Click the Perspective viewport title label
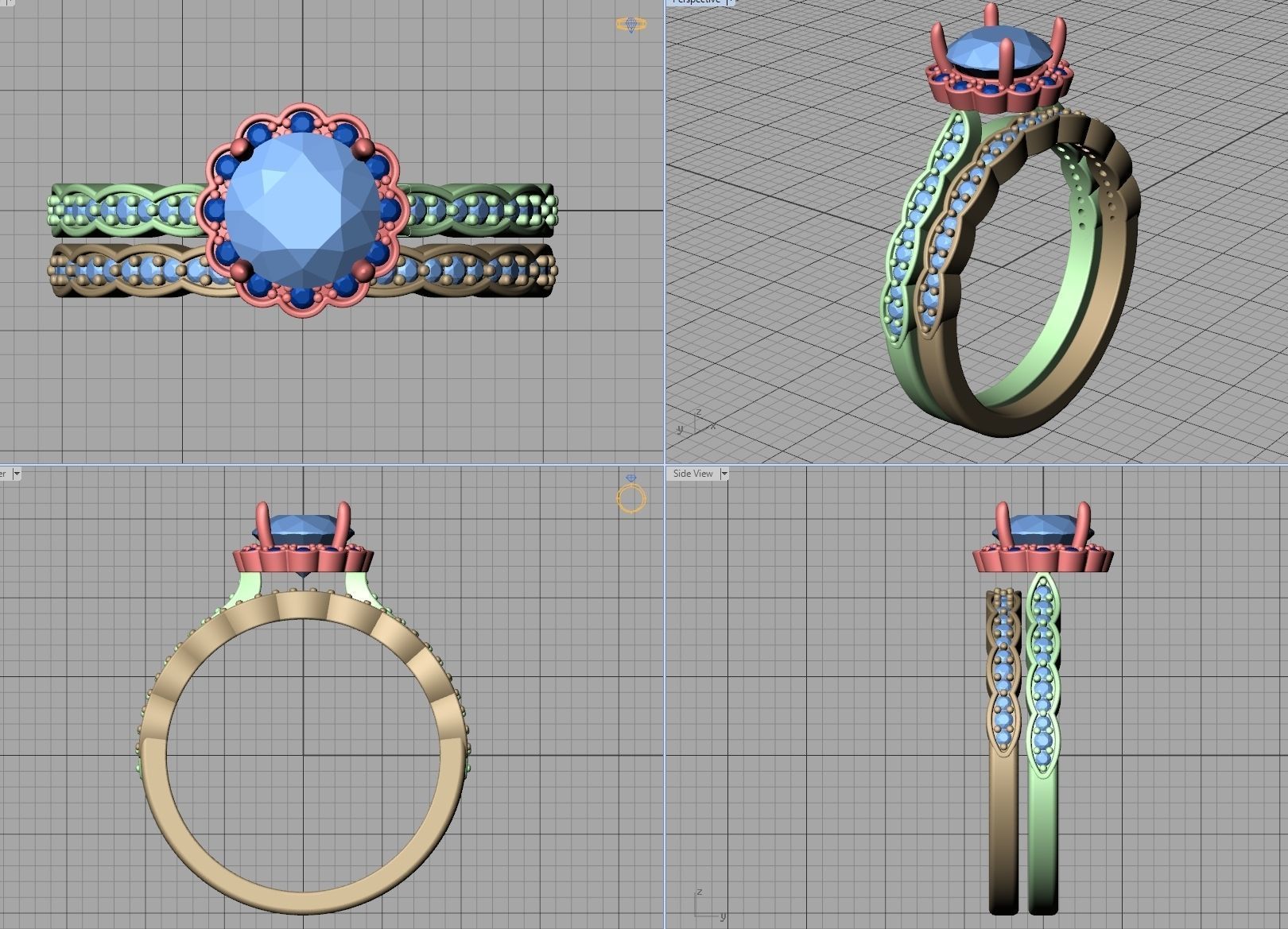The width and height of the screenshot is (1288, 929). [x=696, y=2]
